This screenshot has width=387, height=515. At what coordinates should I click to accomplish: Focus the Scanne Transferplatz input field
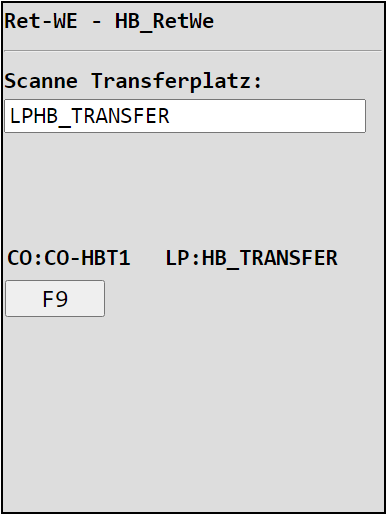pos(185,116)
